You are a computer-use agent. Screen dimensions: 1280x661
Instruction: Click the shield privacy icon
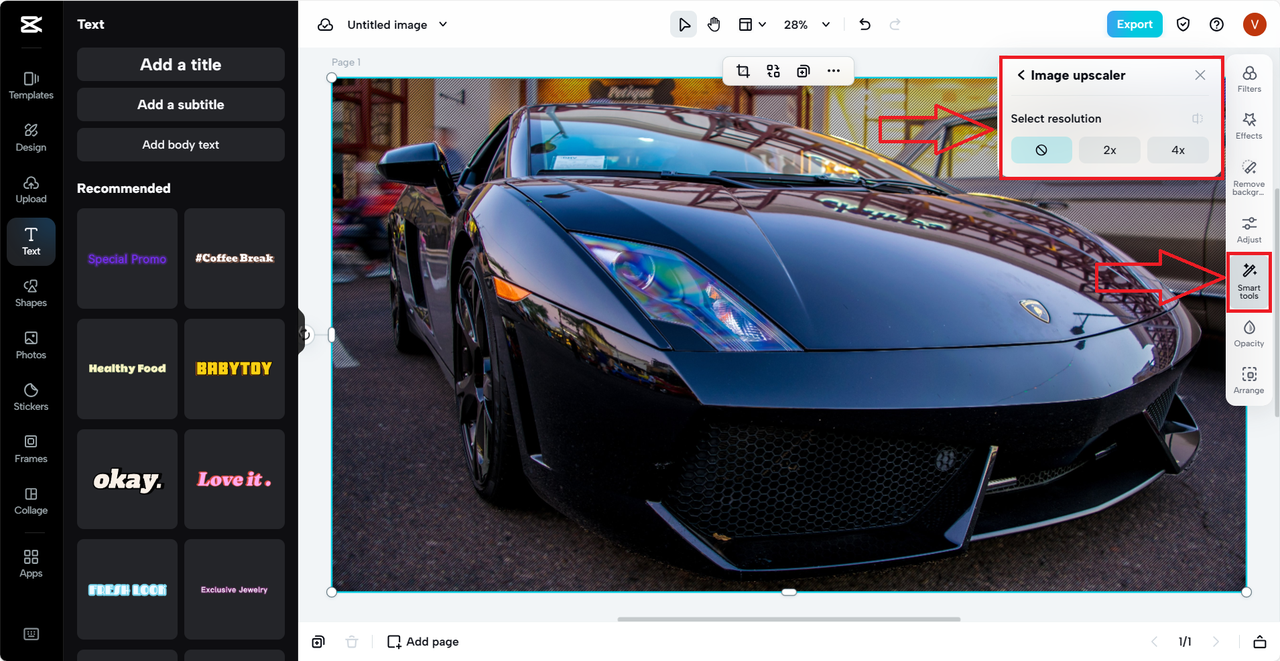coord(1183,25)
